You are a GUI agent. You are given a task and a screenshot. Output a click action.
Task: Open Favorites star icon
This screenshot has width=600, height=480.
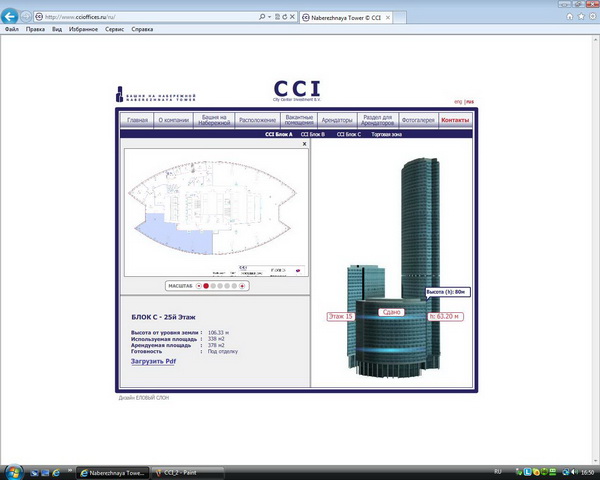coord(581,16)
